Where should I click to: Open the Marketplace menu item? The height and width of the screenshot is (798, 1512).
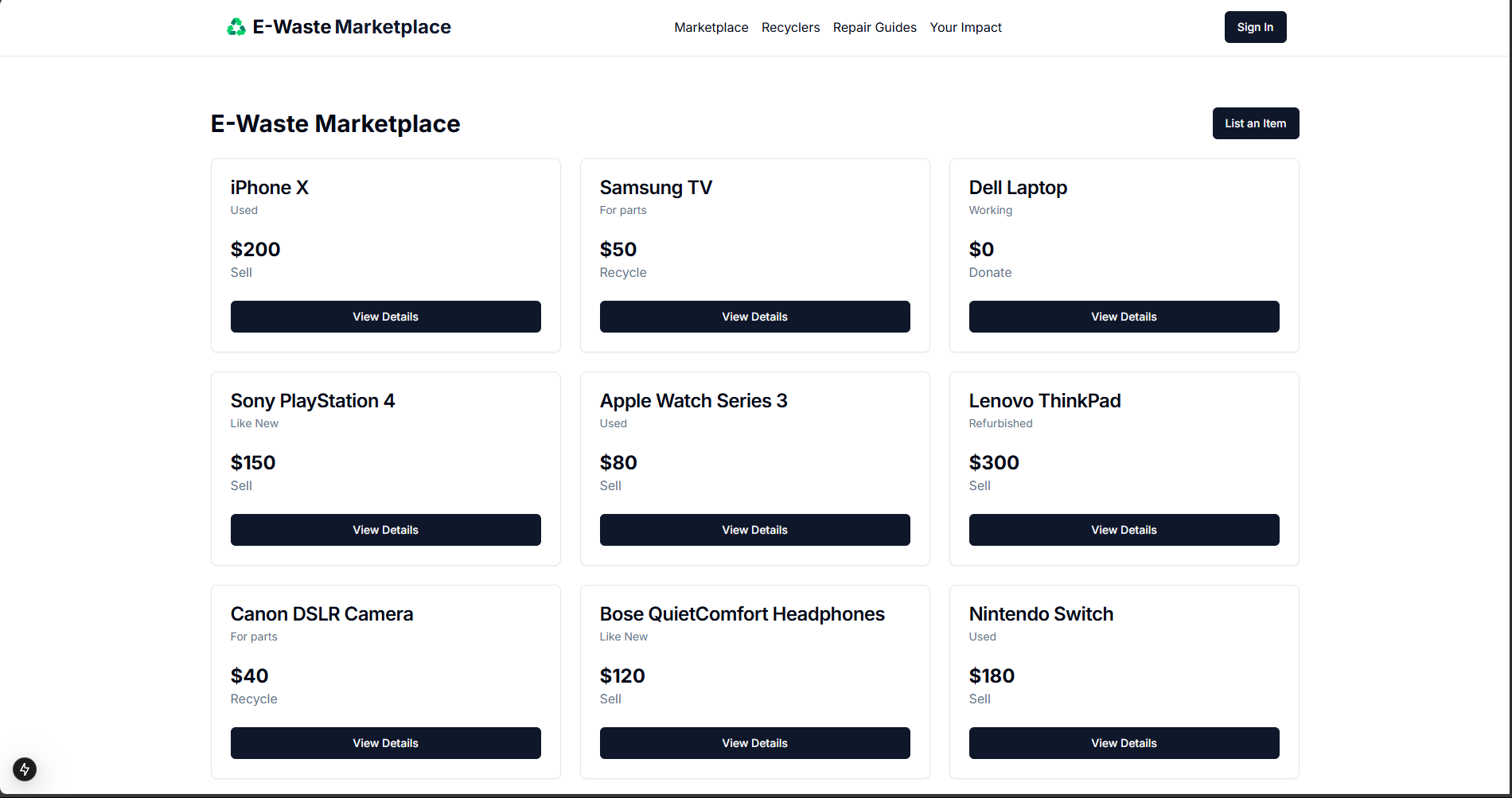pyautogui.click(x=711, y=27)
